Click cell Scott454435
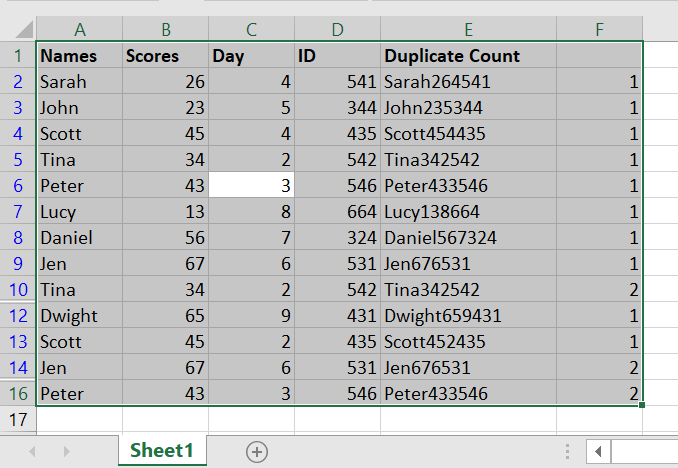The height and width of the screenshot is (468, 678). pos(468,133)
